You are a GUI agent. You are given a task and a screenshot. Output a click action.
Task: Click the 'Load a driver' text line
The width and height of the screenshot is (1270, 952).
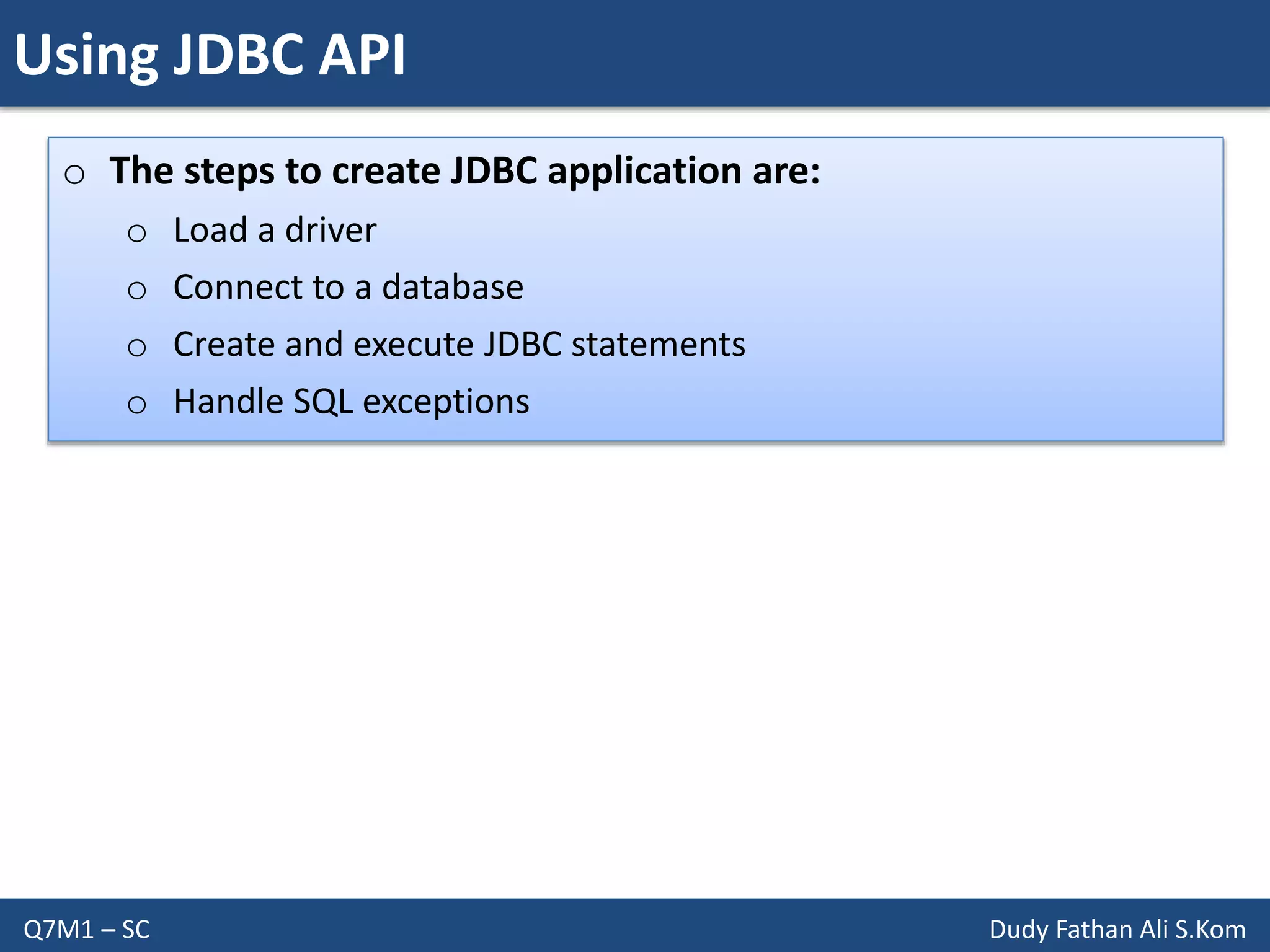coord(275,230)
